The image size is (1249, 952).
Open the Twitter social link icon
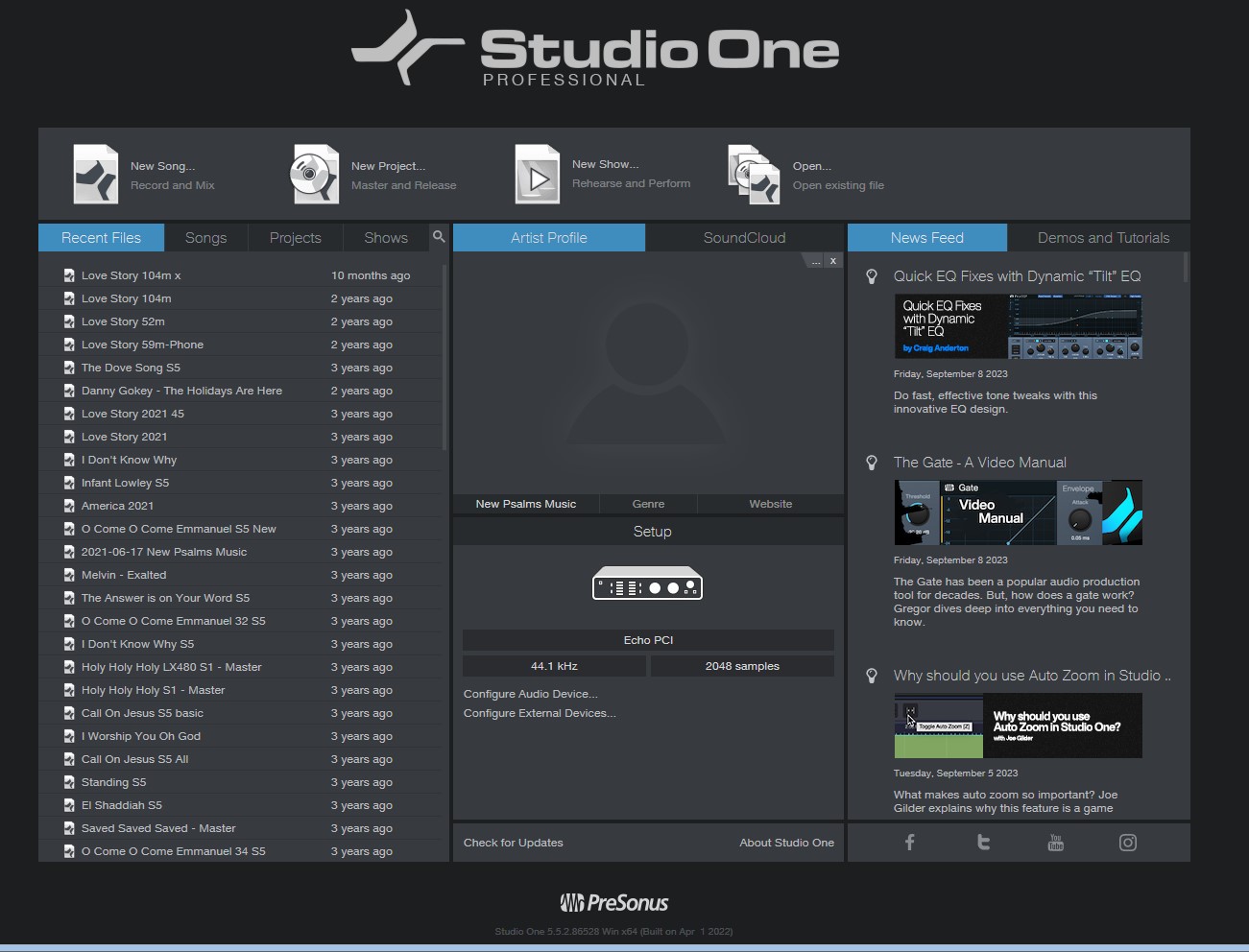(x=983, y=843)
